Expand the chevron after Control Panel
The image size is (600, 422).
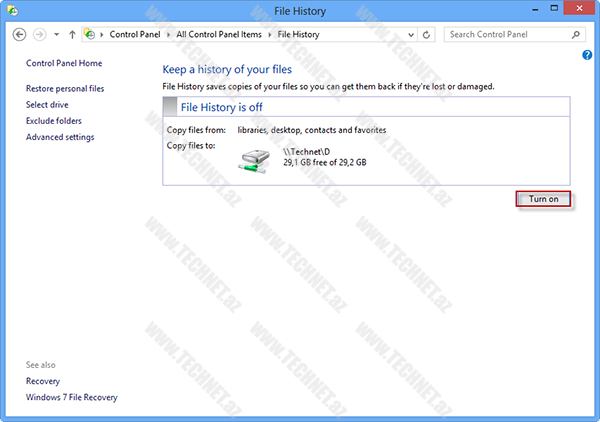point(168,34)
